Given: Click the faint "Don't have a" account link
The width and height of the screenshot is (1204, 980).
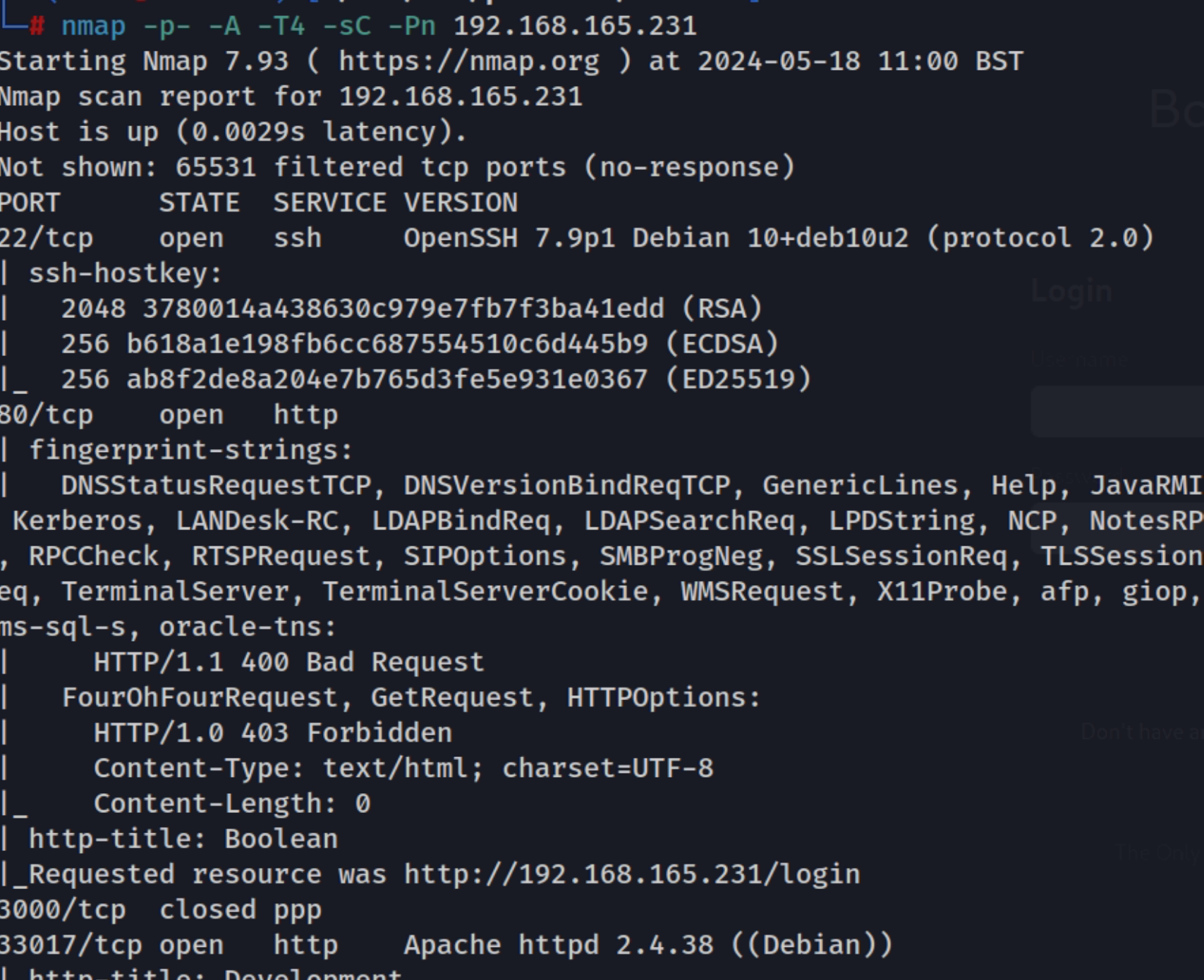Looking at the screenshot, I should click(x=1141, y=732).
